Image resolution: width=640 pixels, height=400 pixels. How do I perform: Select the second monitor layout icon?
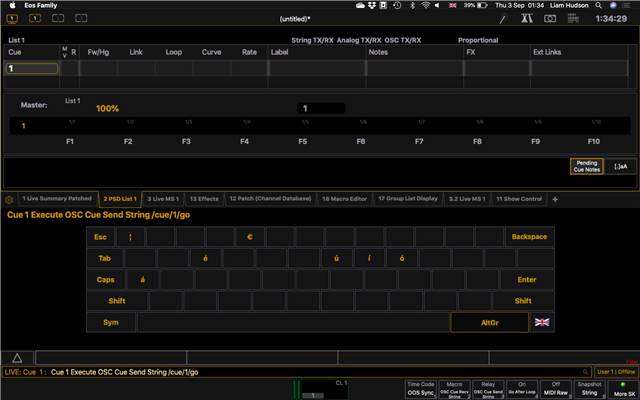pyautogui.click(x=35, y=18)
